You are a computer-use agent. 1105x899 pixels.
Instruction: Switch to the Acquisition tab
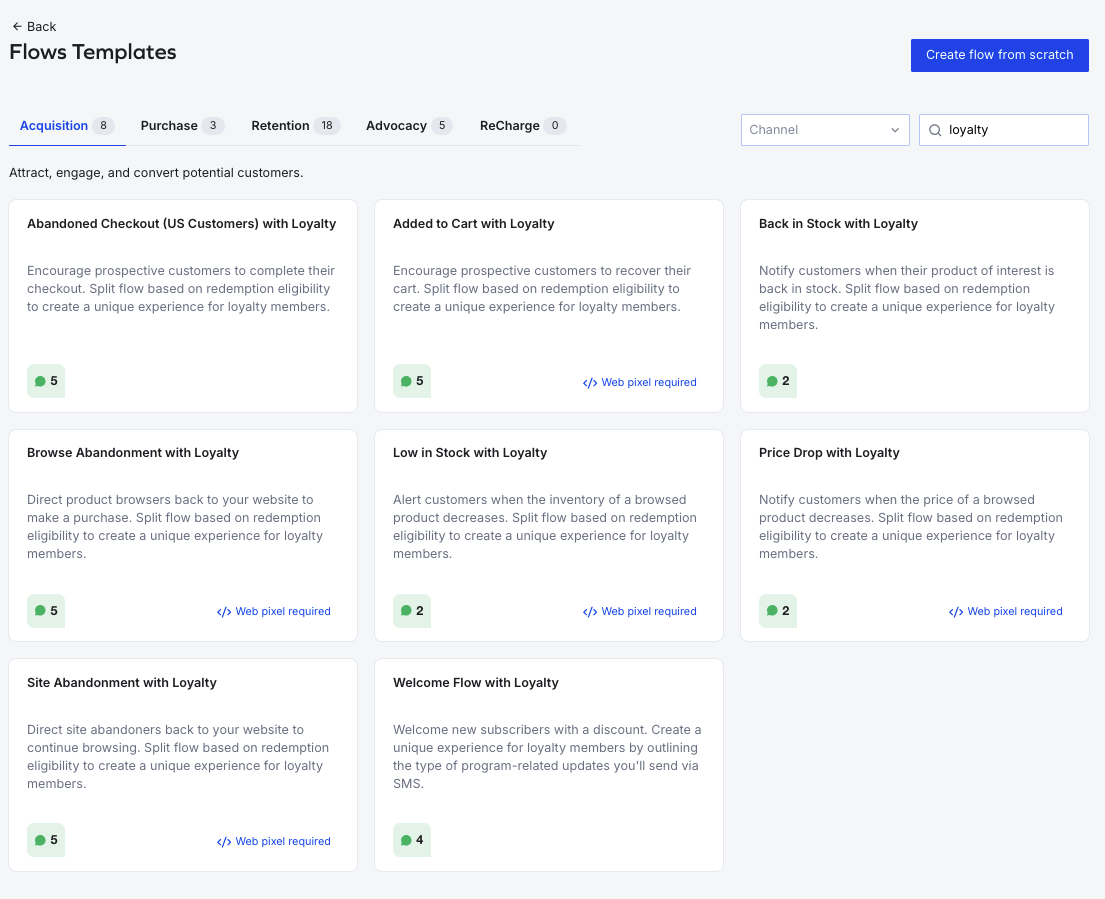pos(67,126)
